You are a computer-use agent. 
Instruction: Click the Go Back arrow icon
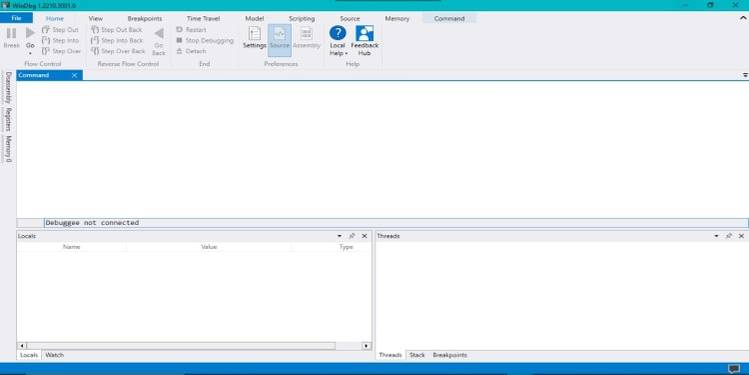pyautogui.click(x=159, y=33)
